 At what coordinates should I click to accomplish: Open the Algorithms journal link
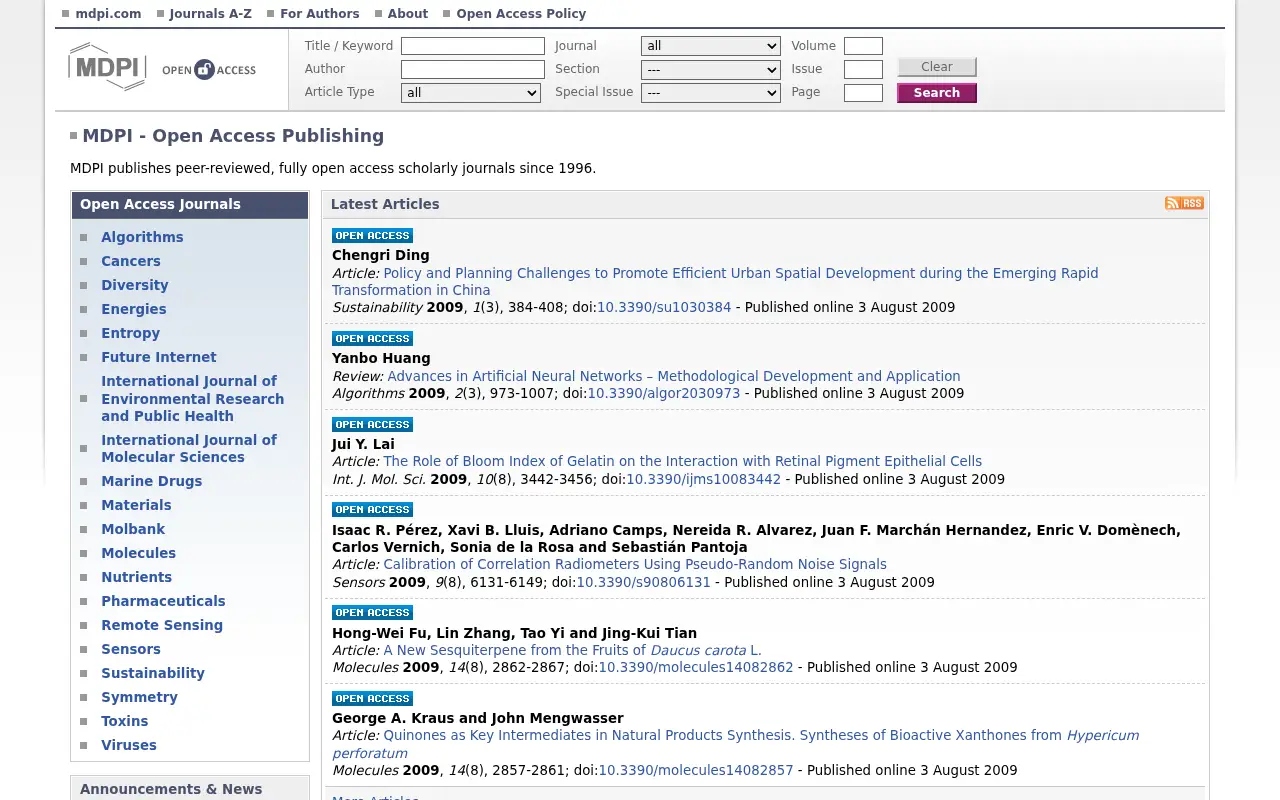click(142, 237)
